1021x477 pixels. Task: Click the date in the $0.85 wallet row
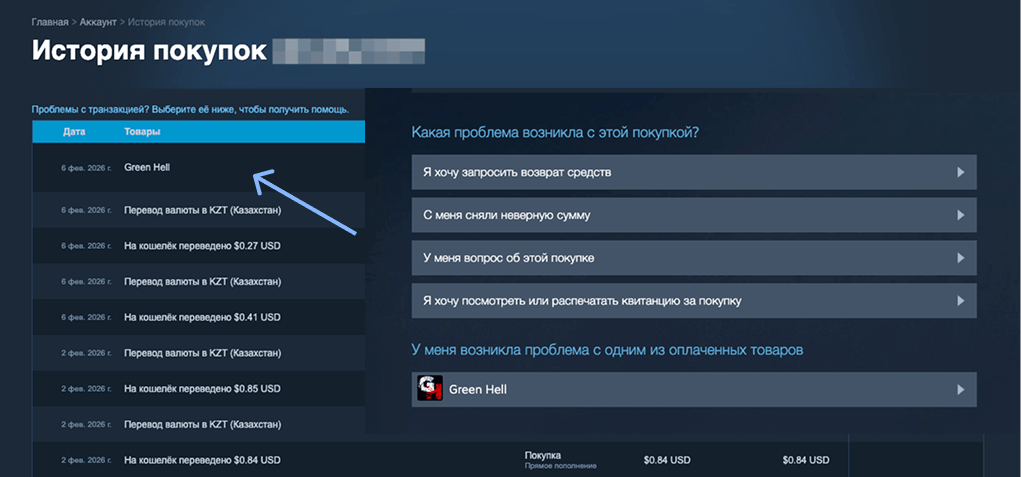coord(88,389)
